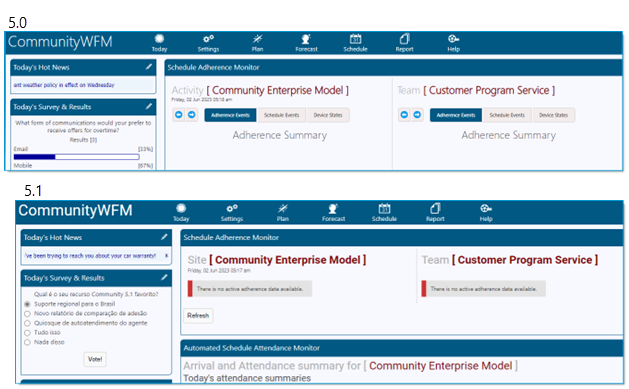
Task: Click Qual é o seu recurso survey question
Action: click(x=96, y=294)
